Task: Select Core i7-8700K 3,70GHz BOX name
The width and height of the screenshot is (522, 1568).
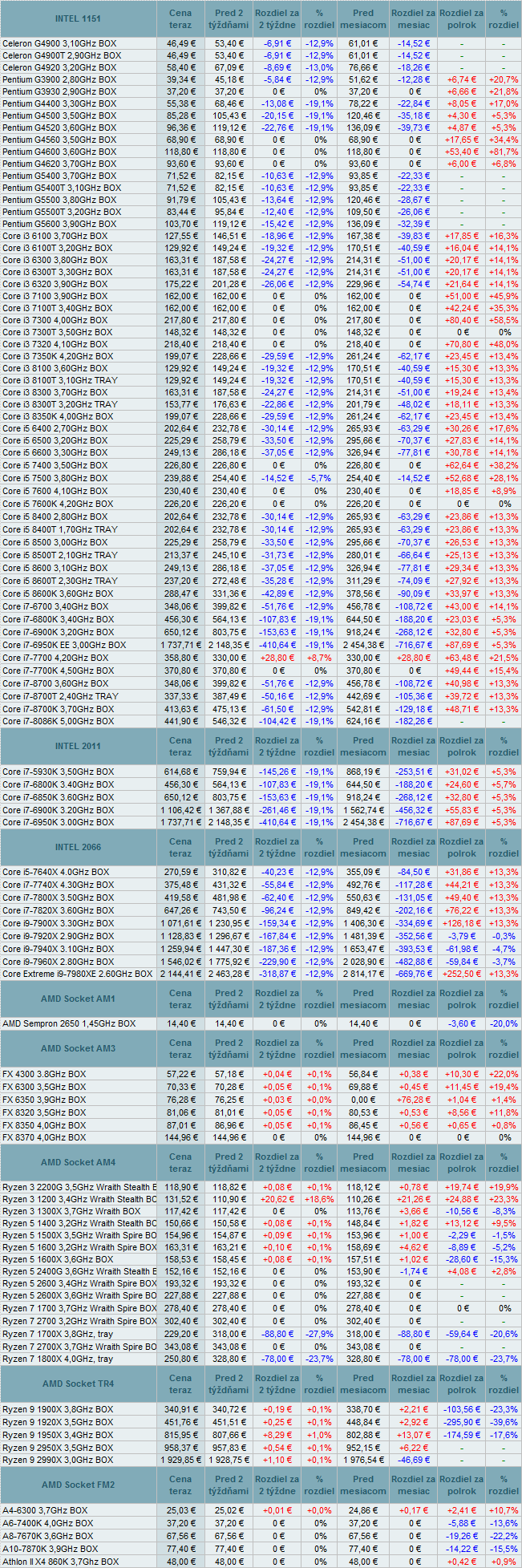Action: 58,709
